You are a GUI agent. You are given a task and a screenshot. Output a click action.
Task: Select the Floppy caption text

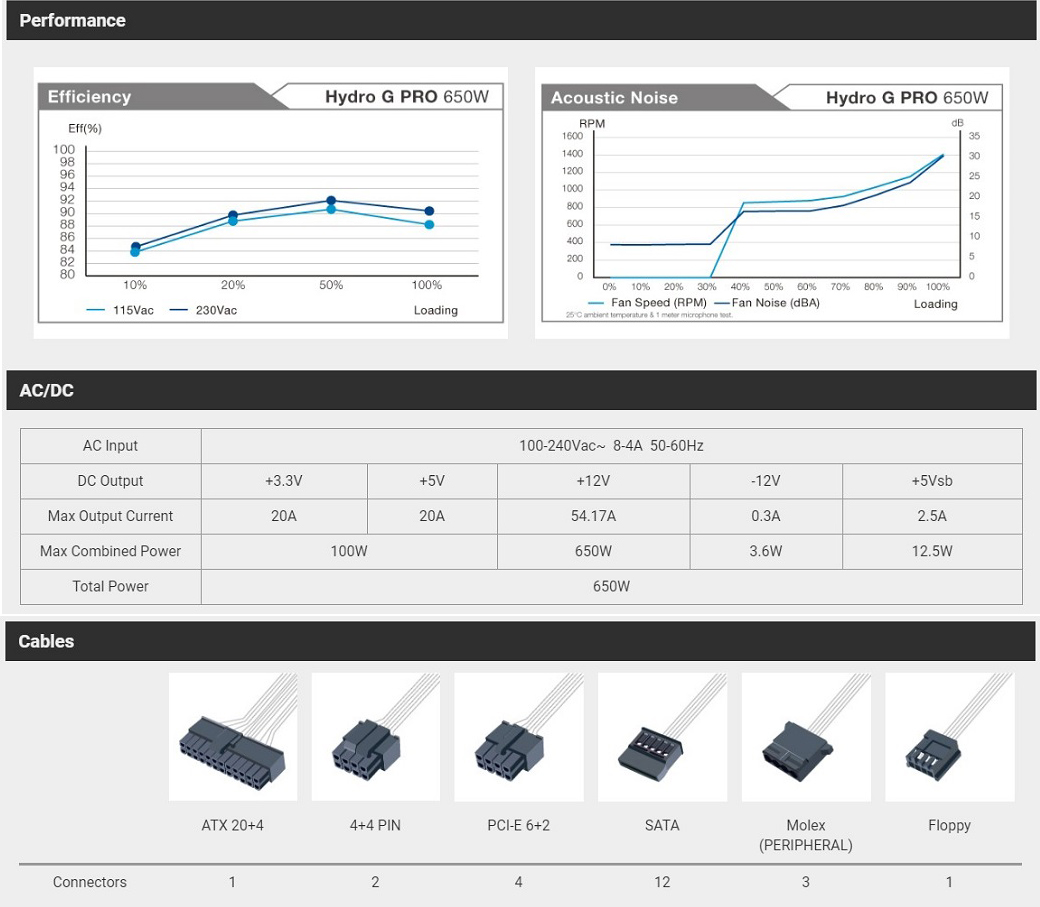(949, 825)
